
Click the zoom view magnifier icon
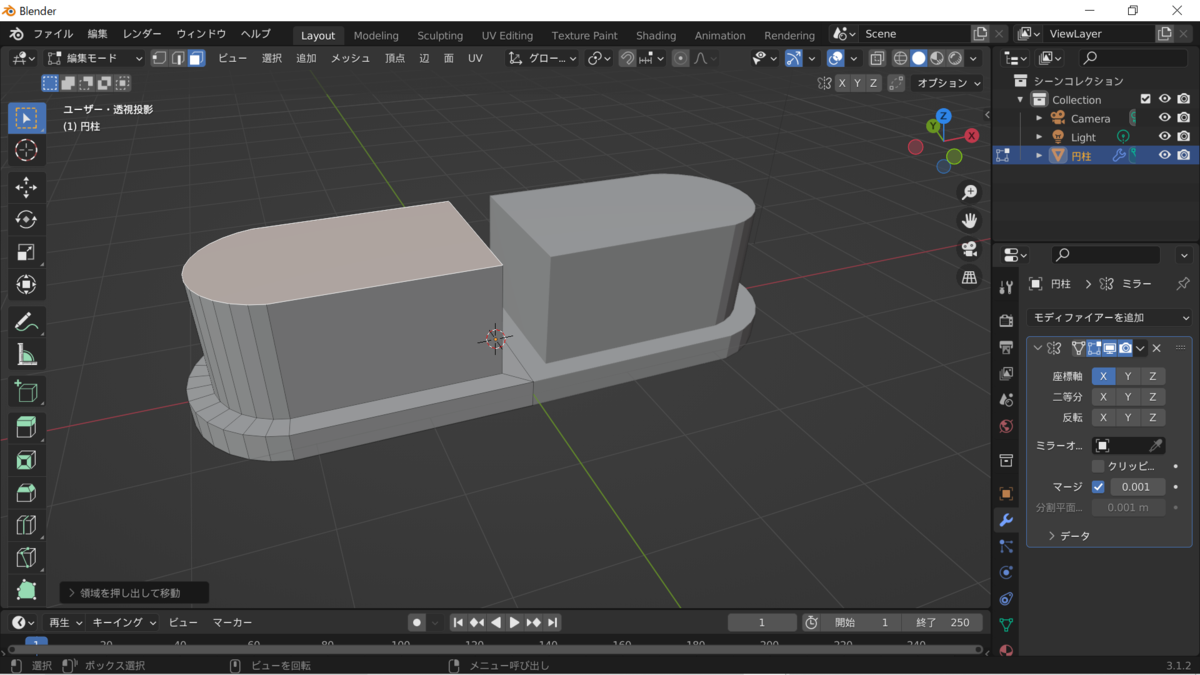click(969, 192)
